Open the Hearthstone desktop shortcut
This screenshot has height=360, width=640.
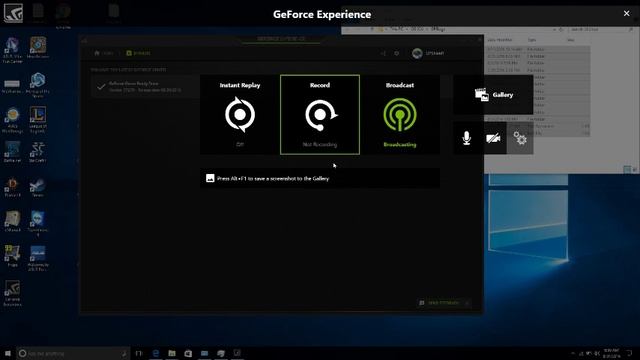click(38, 47)
